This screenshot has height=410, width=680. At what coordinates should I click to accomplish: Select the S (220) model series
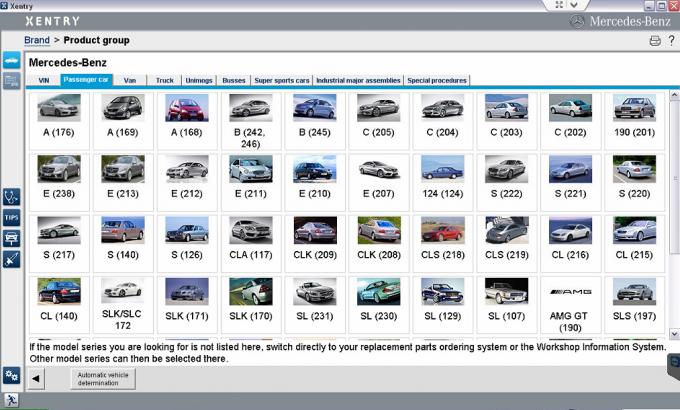pyautogui.click(x=634, y=182)
